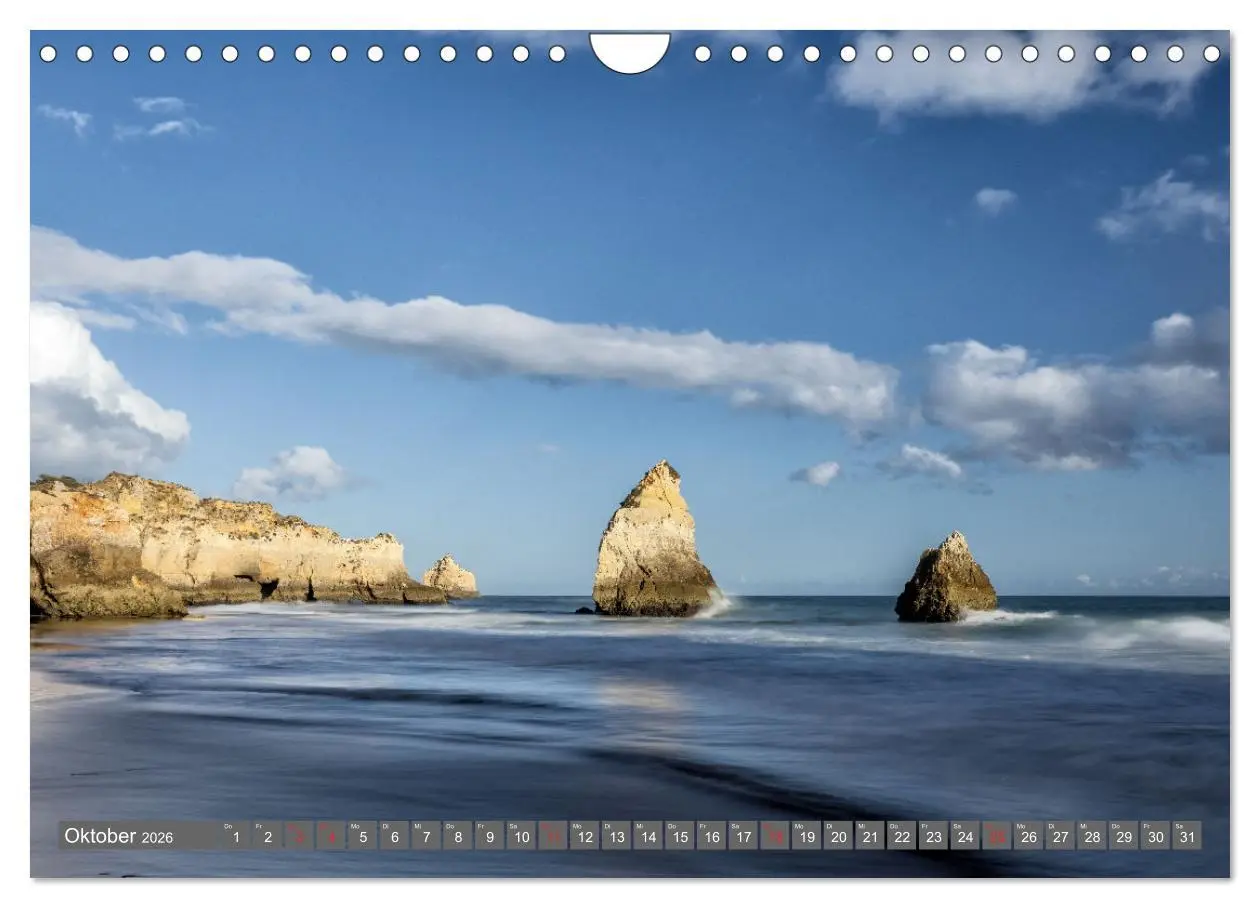Select day 9 in the date strip

pyautogui.click(x=489, y=836)
